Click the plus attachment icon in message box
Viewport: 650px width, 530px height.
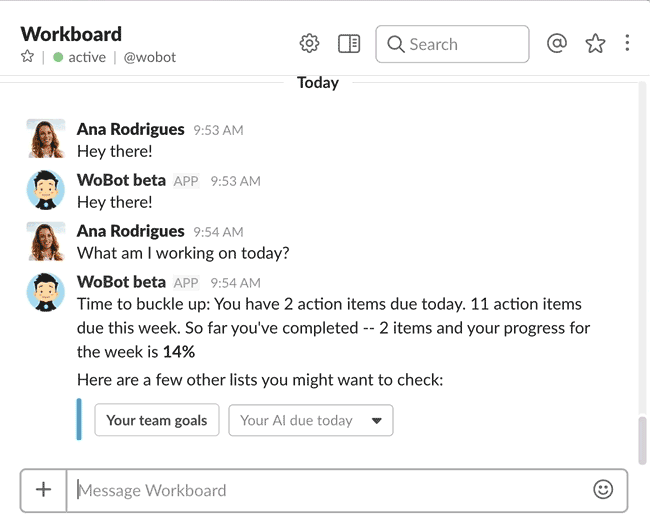point(44,490)
